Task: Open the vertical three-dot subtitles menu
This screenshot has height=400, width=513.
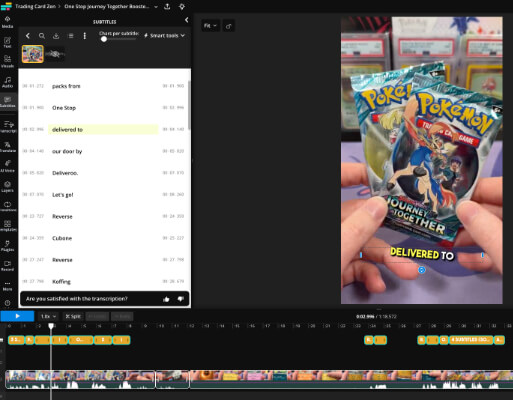Action: (x=85, y=36)
